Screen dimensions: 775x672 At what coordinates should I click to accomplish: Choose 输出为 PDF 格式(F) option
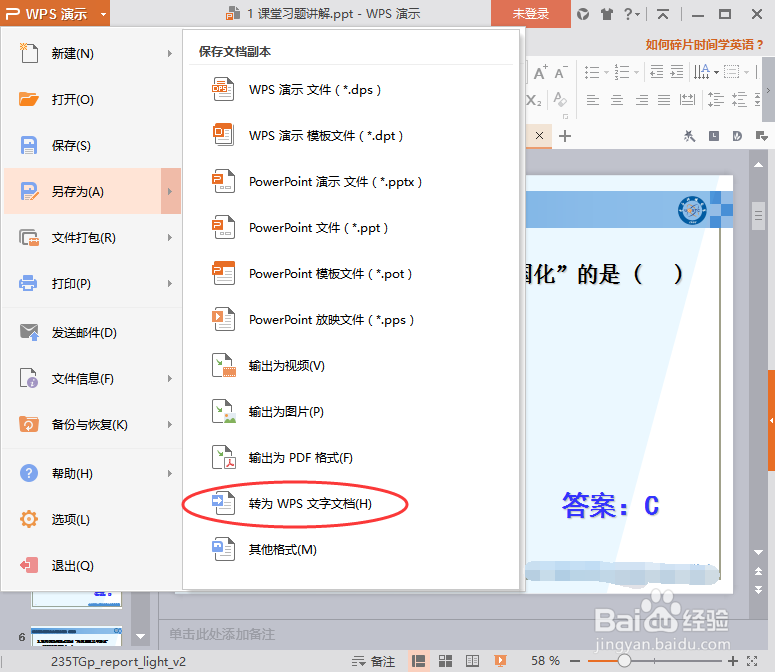coord(351,457)
